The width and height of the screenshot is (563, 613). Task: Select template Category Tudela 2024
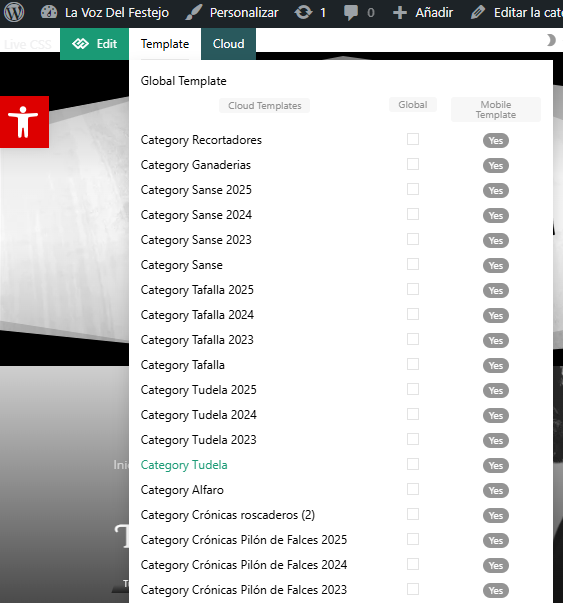199,416
